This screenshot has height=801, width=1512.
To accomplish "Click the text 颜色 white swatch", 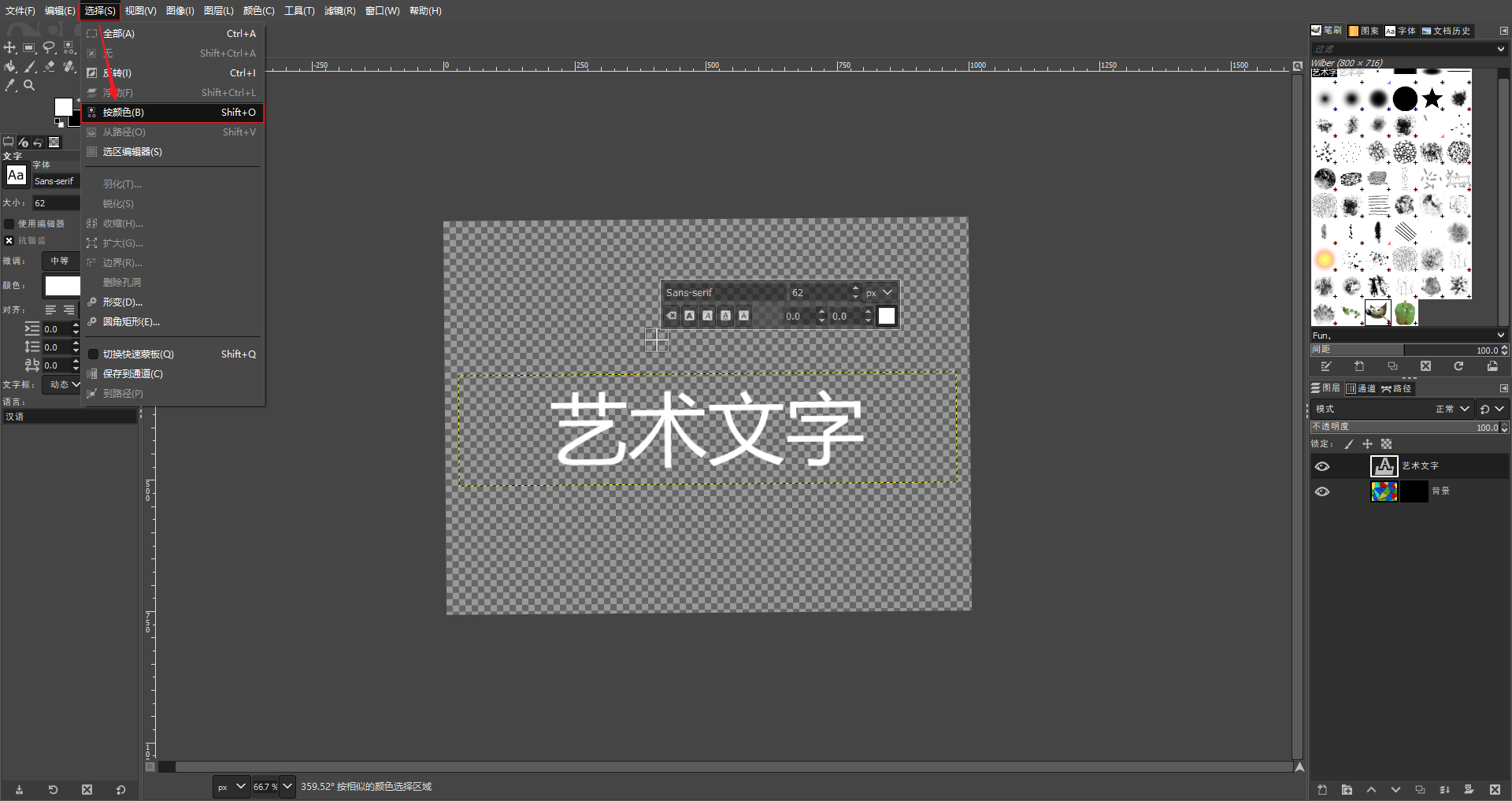I will click(62, 285).
